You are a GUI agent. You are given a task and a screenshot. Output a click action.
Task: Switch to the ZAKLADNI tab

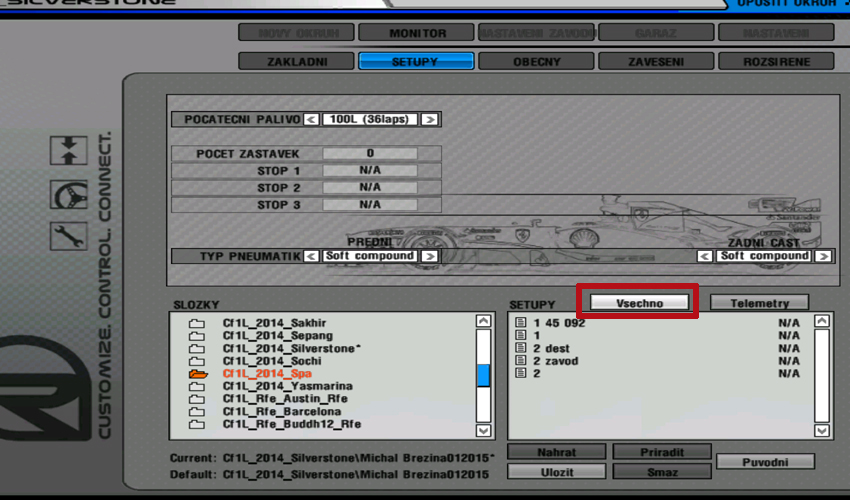(x=297, y=61)
